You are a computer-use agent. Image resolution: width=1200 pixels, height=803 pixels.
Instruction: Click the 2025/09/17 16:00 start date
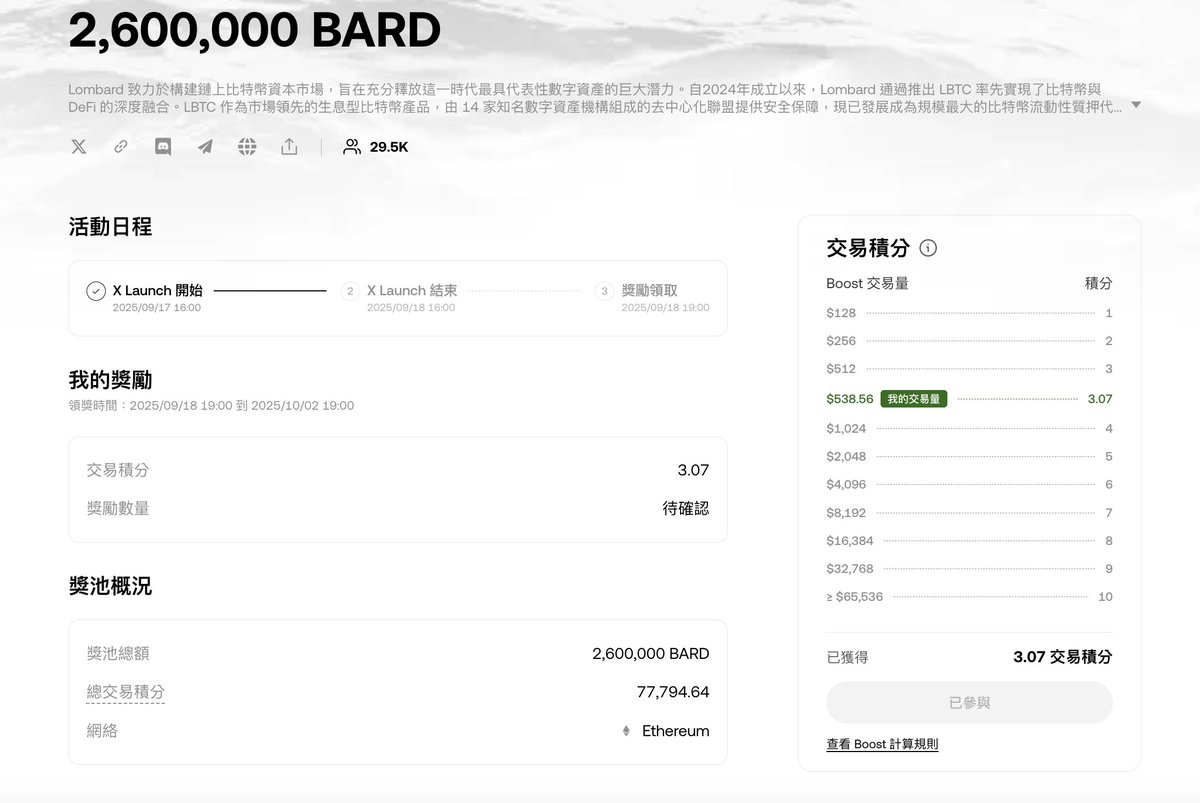157,308
